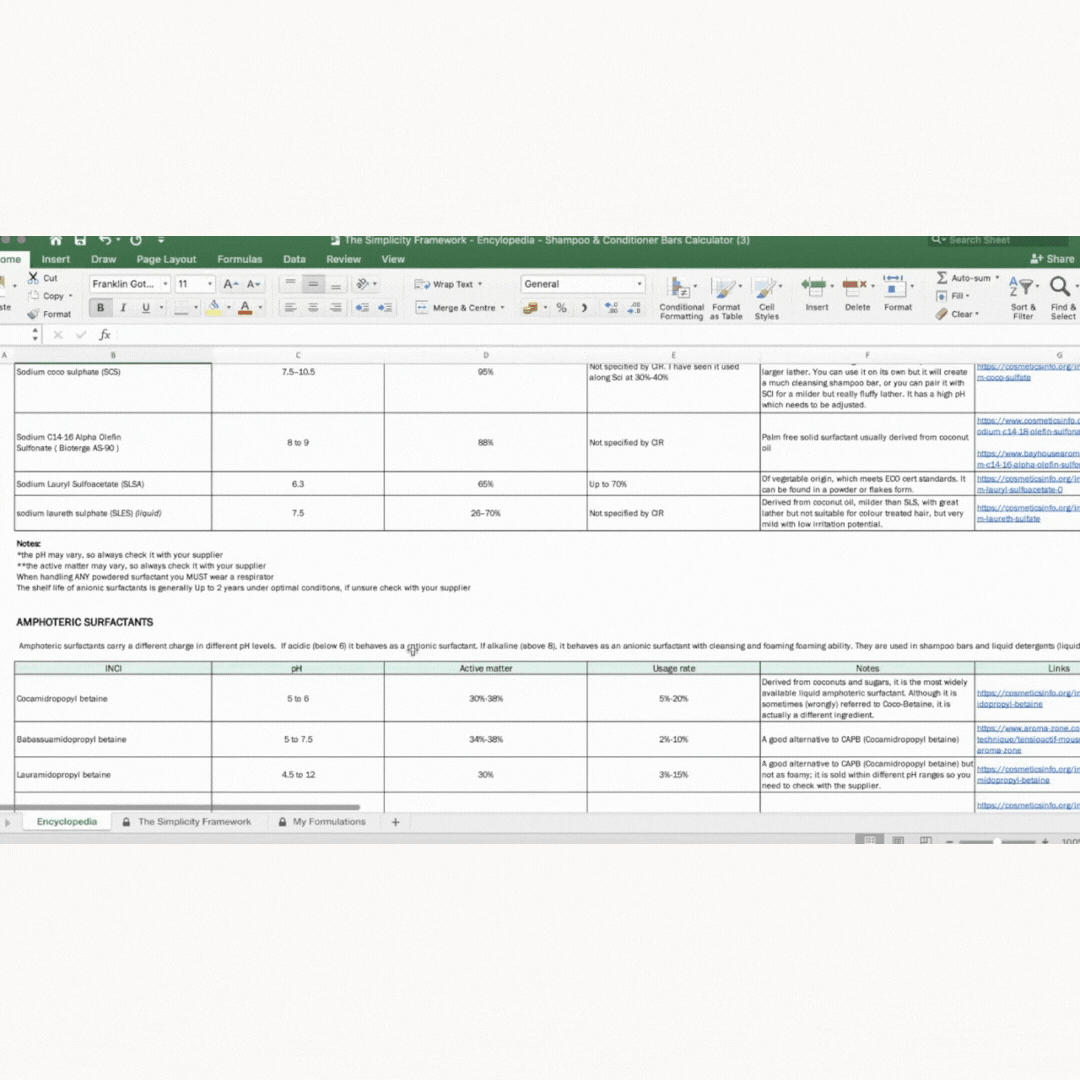Click the Format painter brush icon

pyautogui.click(x=33, y=314)
